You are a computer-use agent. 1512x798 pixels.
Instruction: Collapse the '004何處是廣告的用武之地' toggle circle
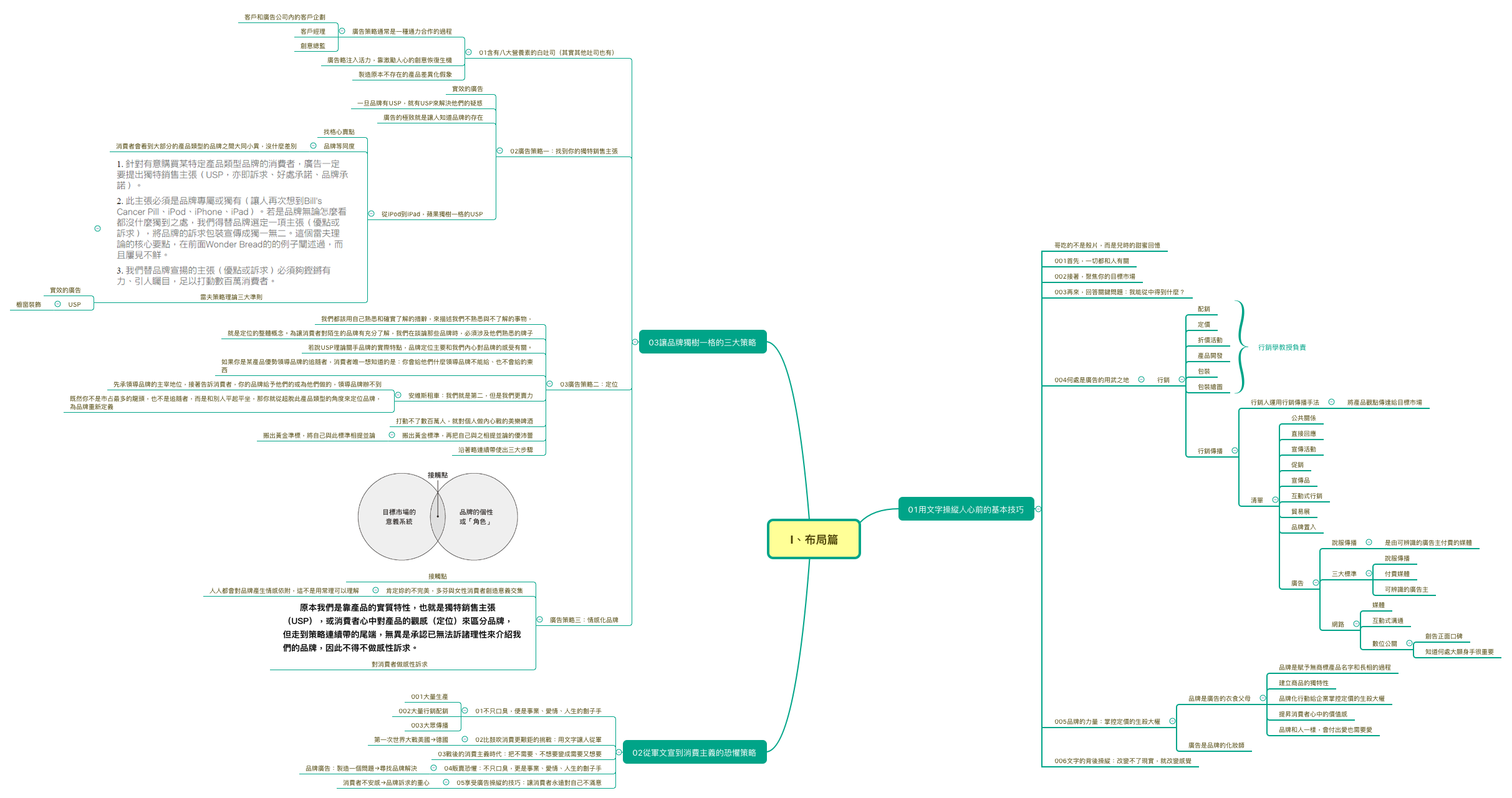pyautogui.click(x=1141, y=380)
